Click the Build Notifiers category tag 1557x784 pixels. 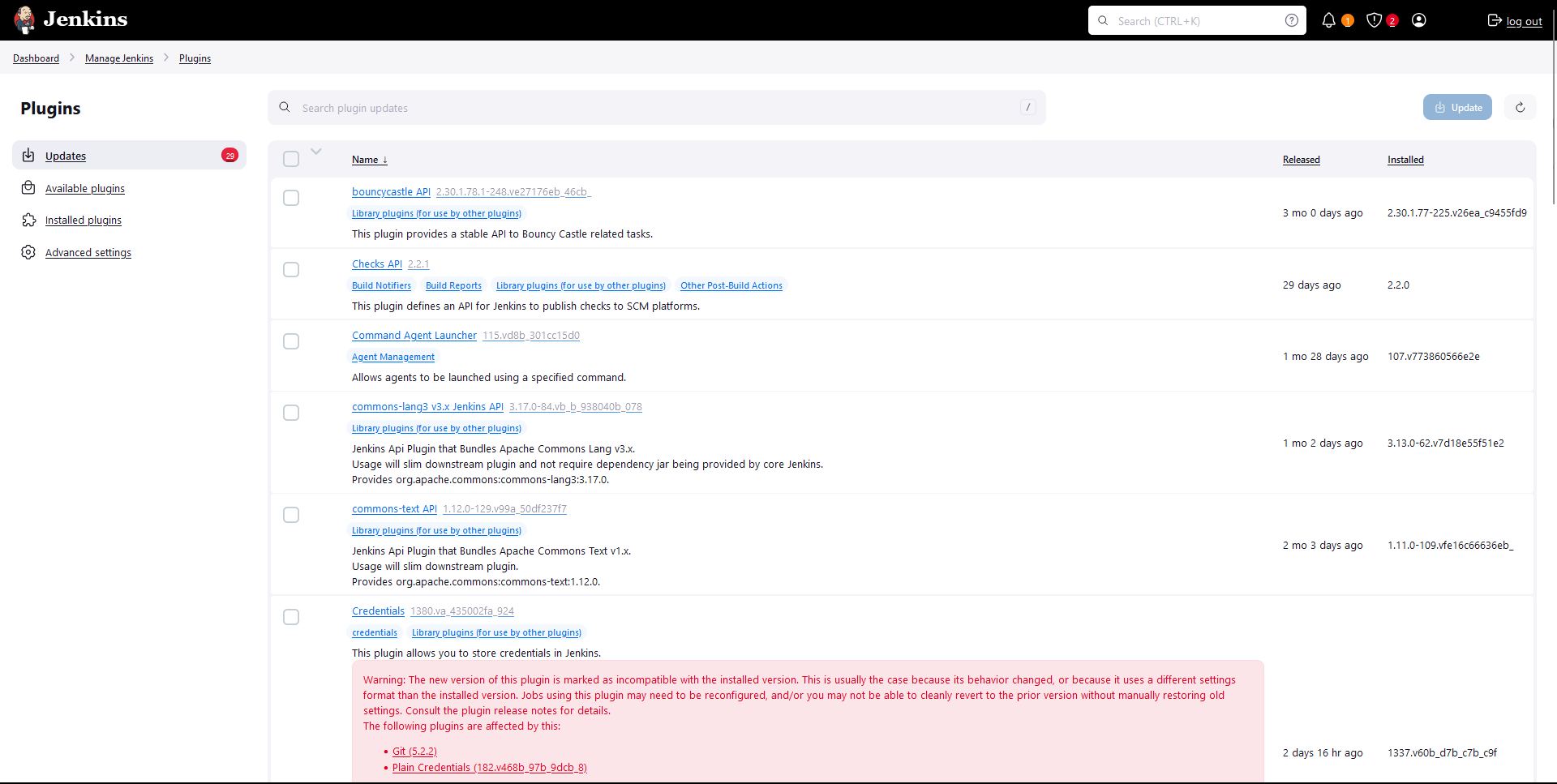pos(381,285)
